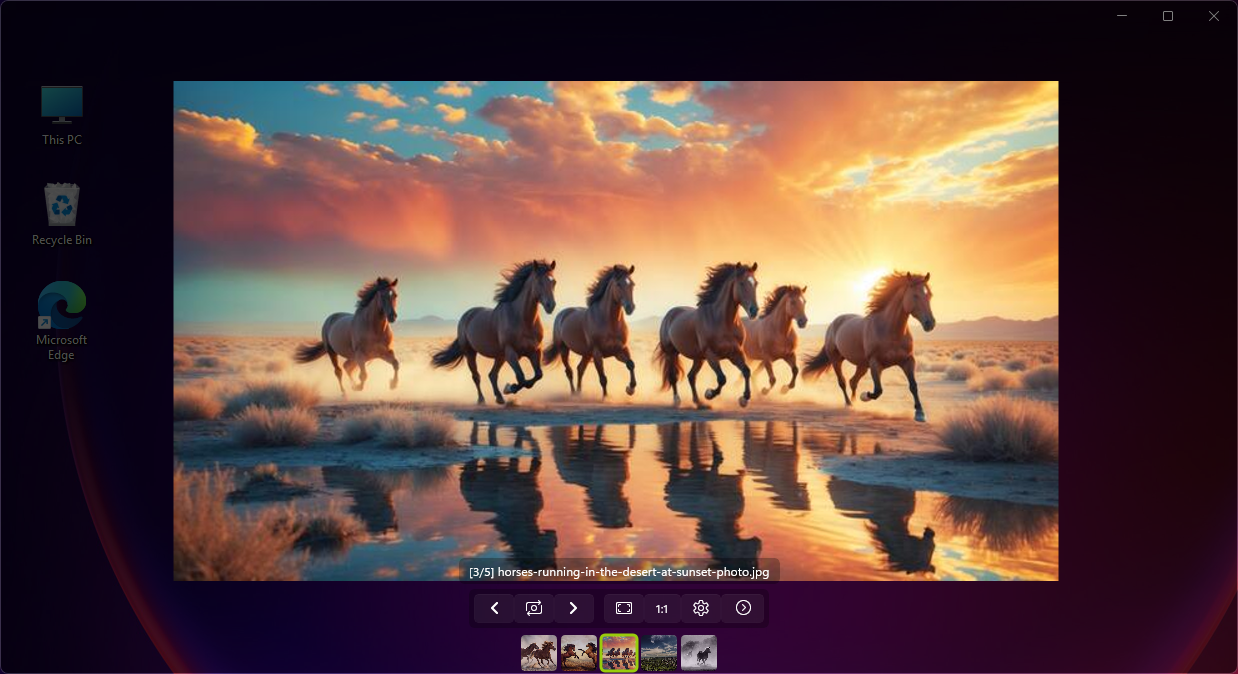Open the viewer settings gear
The width and height of the screenshot is (1238, 674).
click(x=700, y=608)
